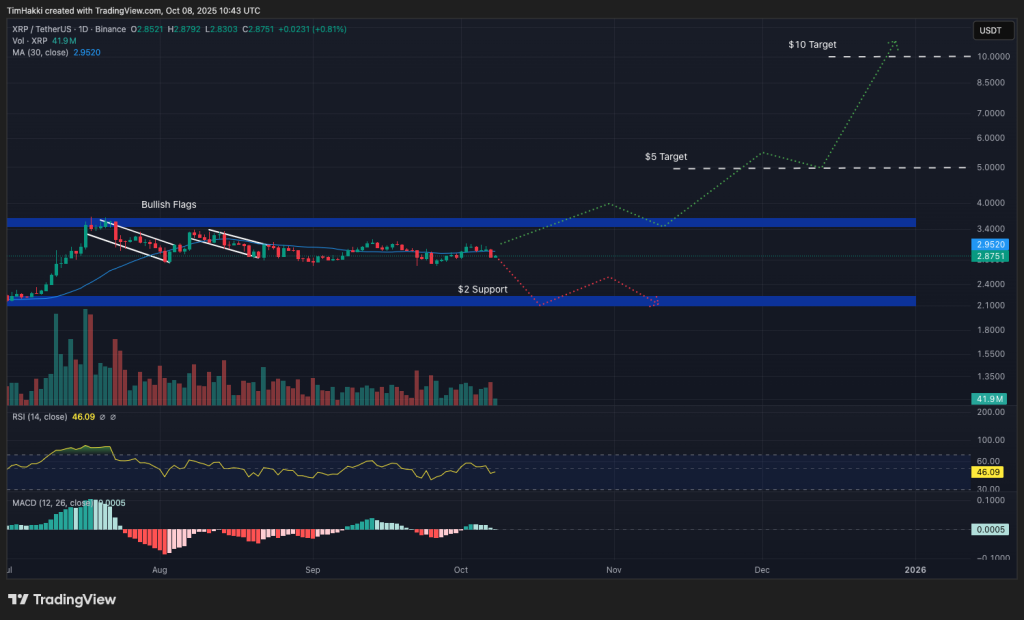Viewport: 1024px width, 620px height.
Task: Click the second ø icon in the RSI legend
Action: point(113,417)
